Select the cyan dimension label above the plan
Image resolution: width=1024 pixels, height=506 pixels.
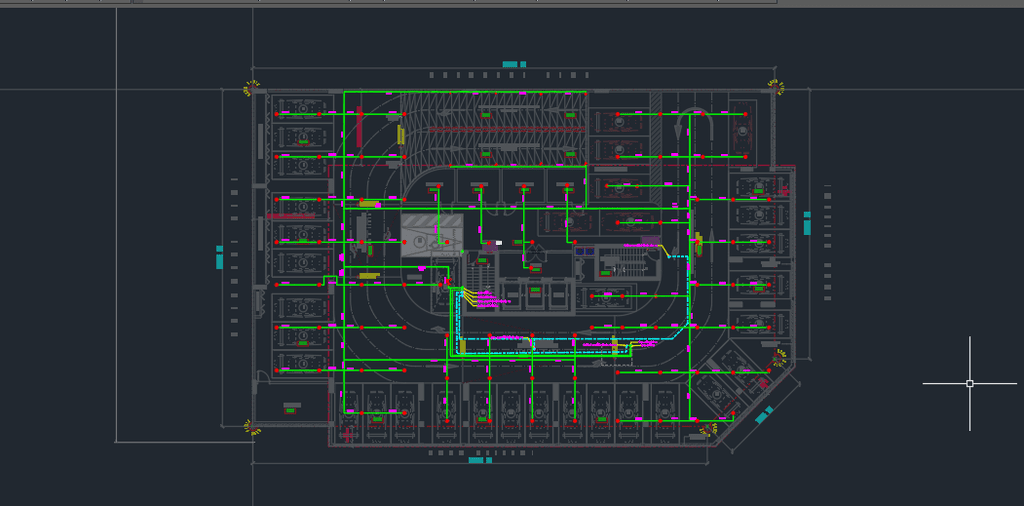514,64
